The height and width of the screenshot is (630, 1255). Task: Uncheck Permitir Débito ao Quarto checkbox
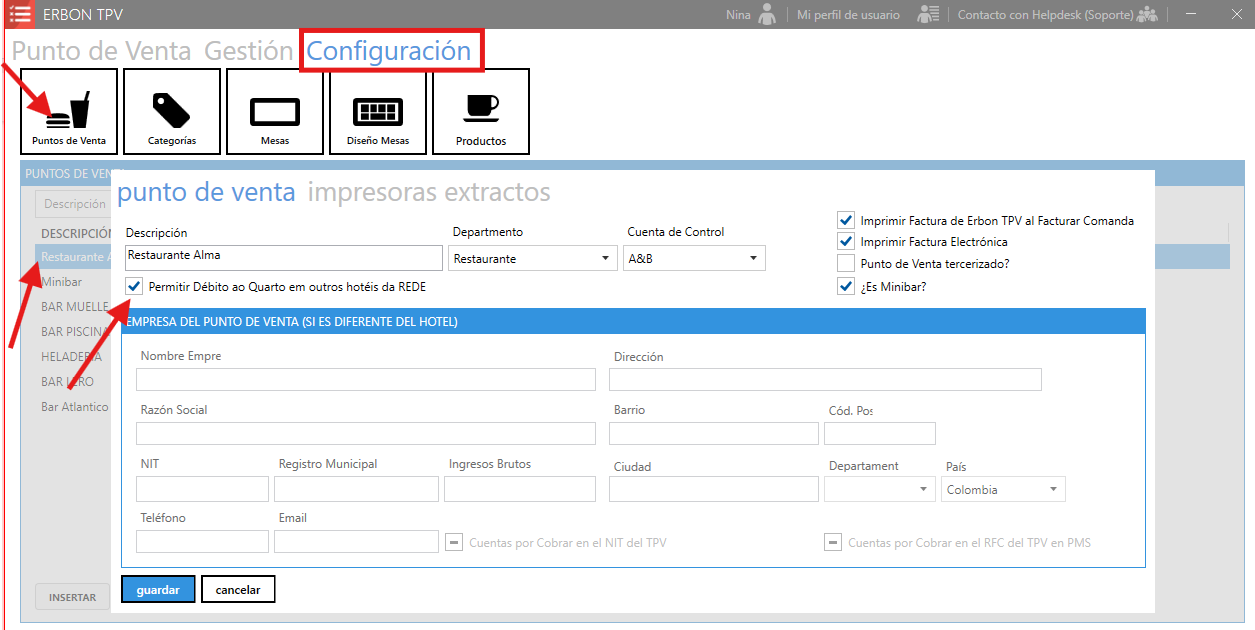(x=135, y=287)
